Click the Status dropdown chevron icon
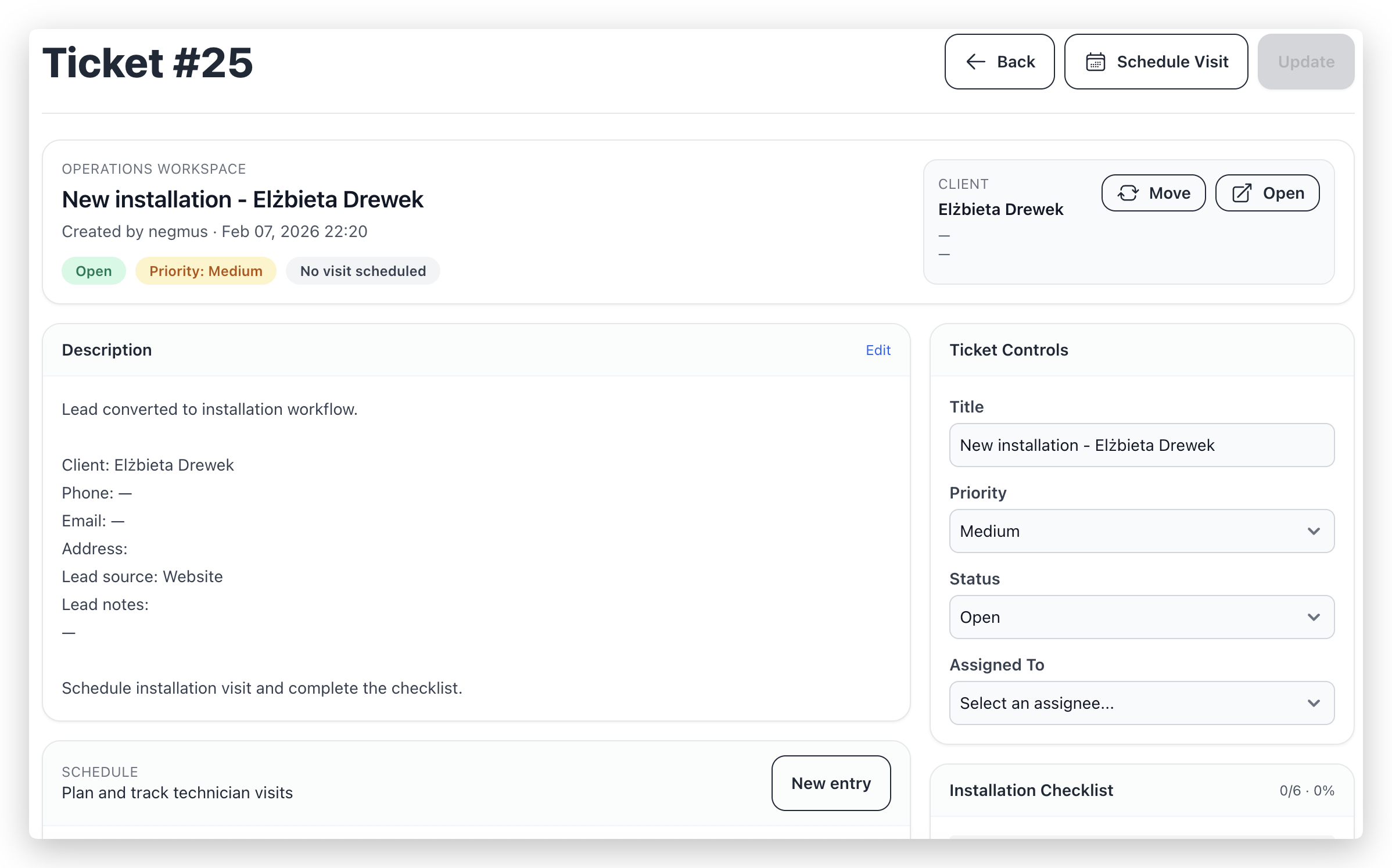This screenshot has height=868, width=1392. click(x=1314, y=617)
